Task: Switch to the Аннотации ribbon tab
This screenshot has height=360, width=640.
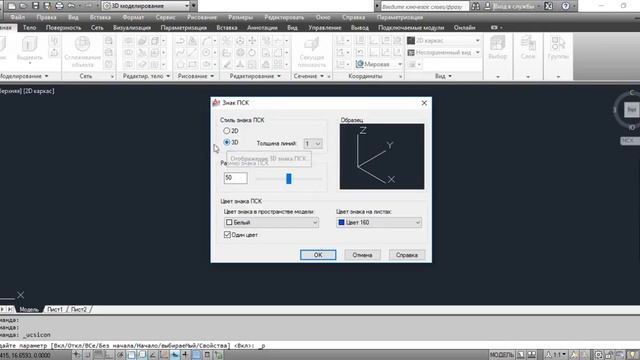Action: (262, 28)
